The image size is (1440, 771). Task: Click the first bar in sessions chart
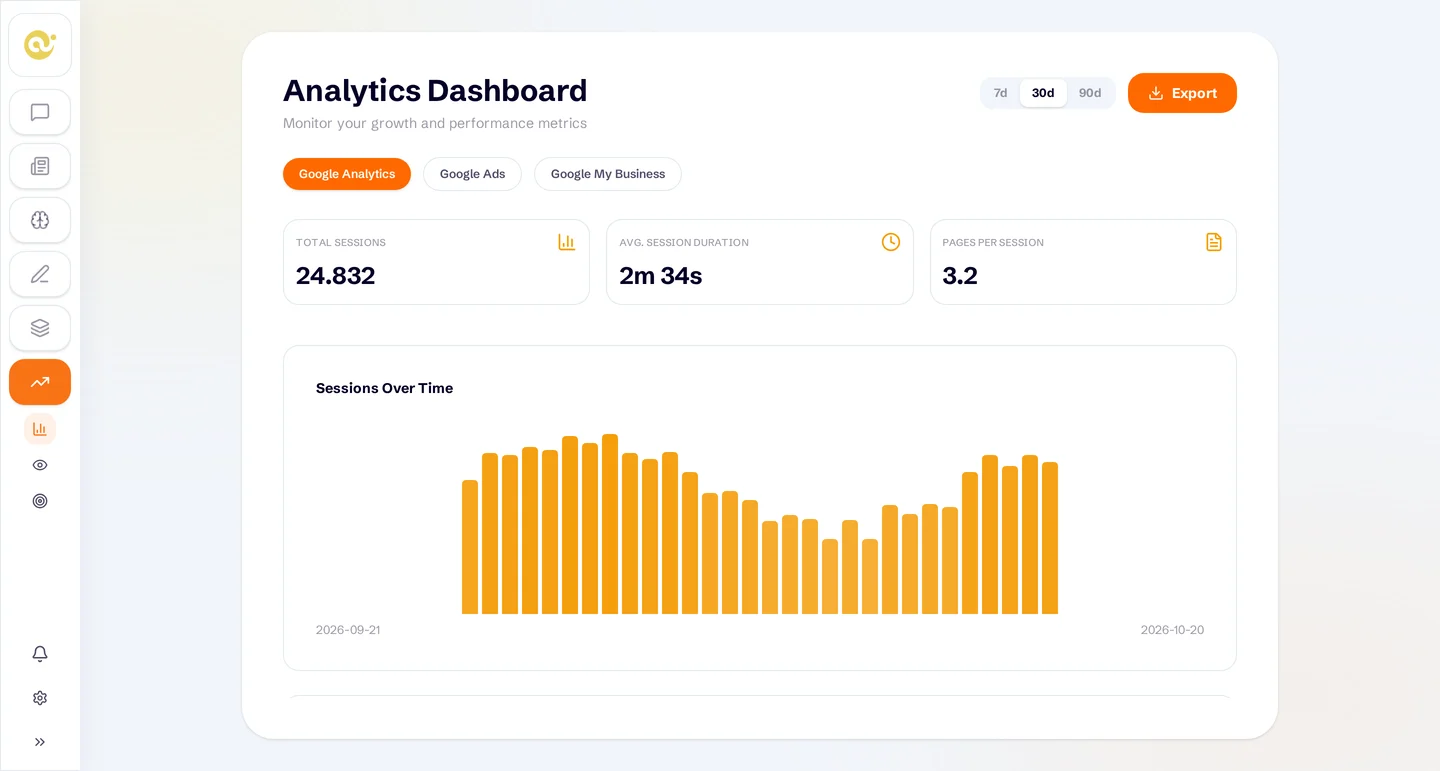[470, 547]
